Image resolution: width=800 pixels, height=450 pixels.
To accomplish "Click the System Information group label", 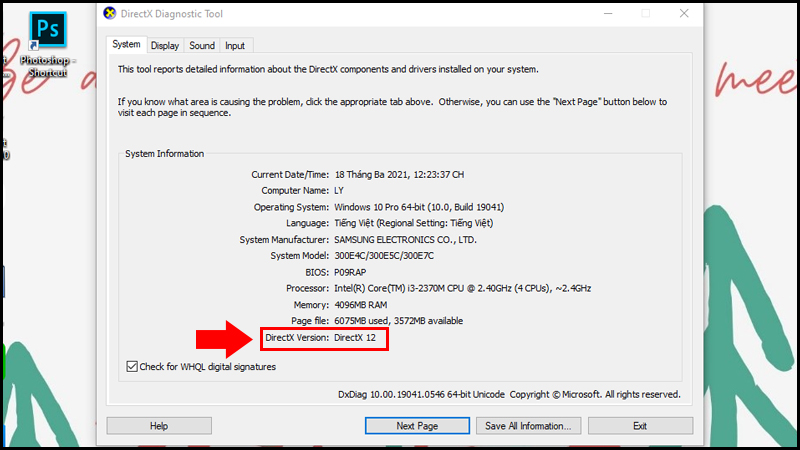I will tap(164, 154).
